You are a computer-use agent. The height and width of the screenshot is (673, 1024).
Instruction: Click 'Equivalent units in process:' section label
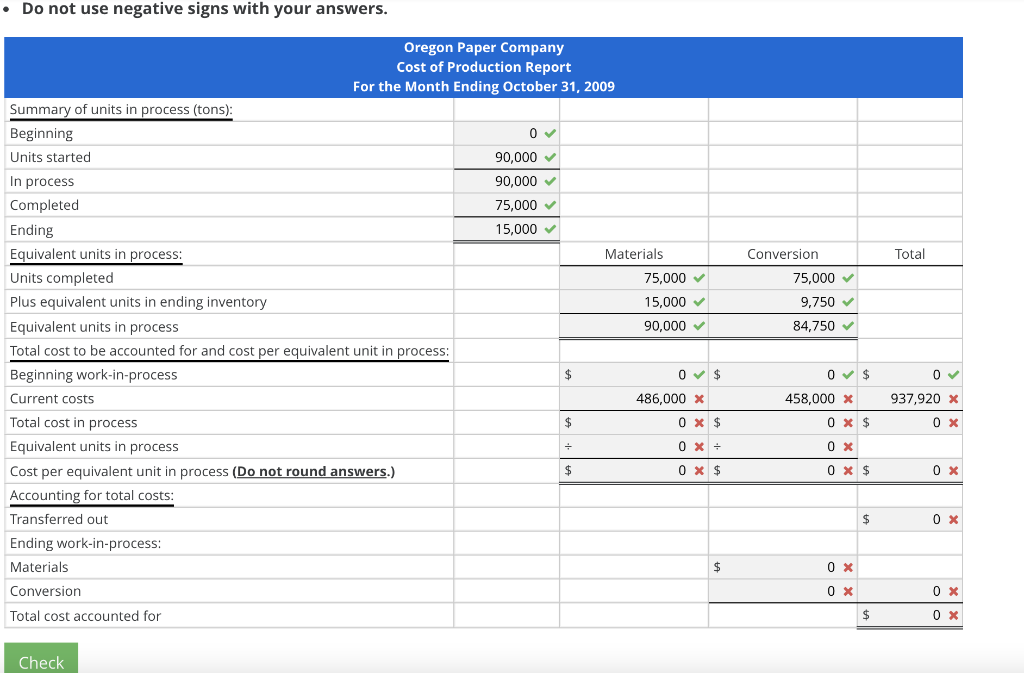[96, 254]
